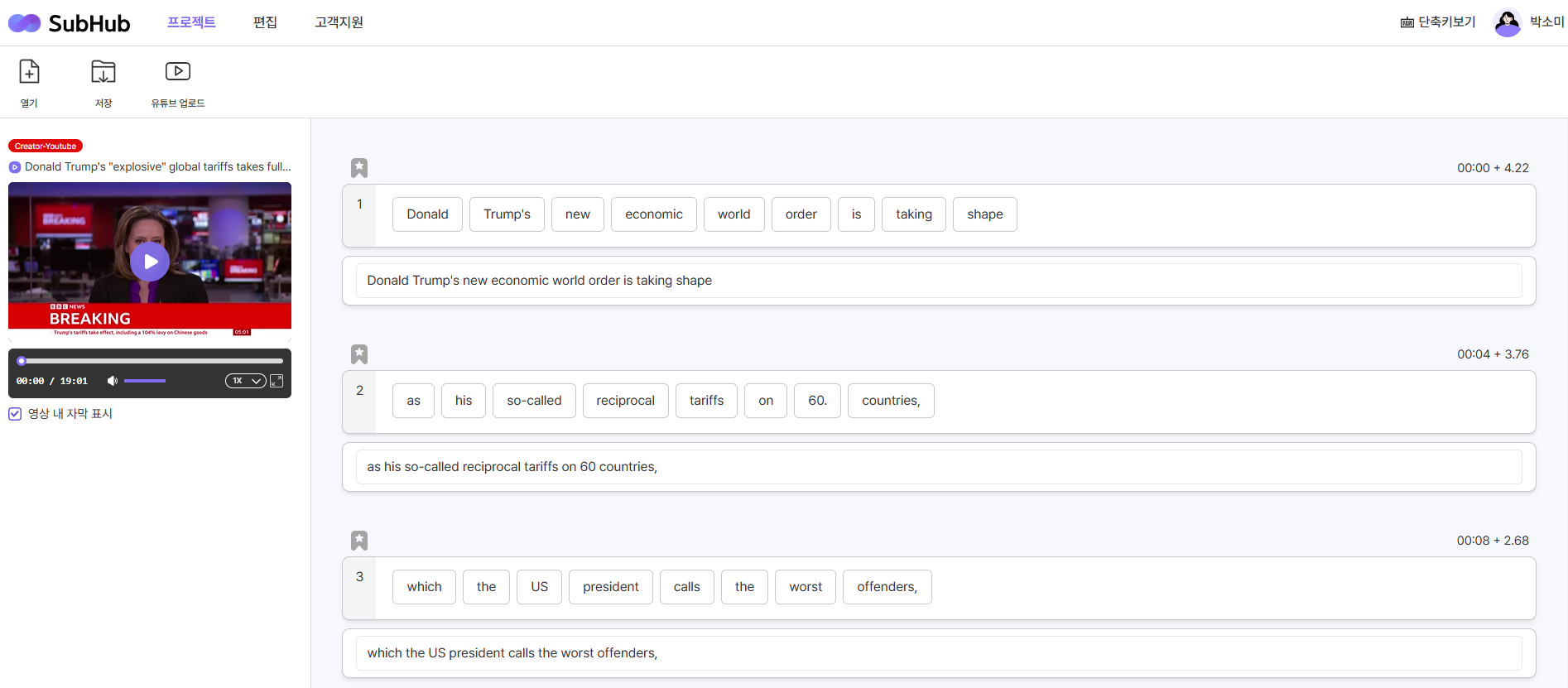Select the word chip "so-called"

[x=534, y=401]
